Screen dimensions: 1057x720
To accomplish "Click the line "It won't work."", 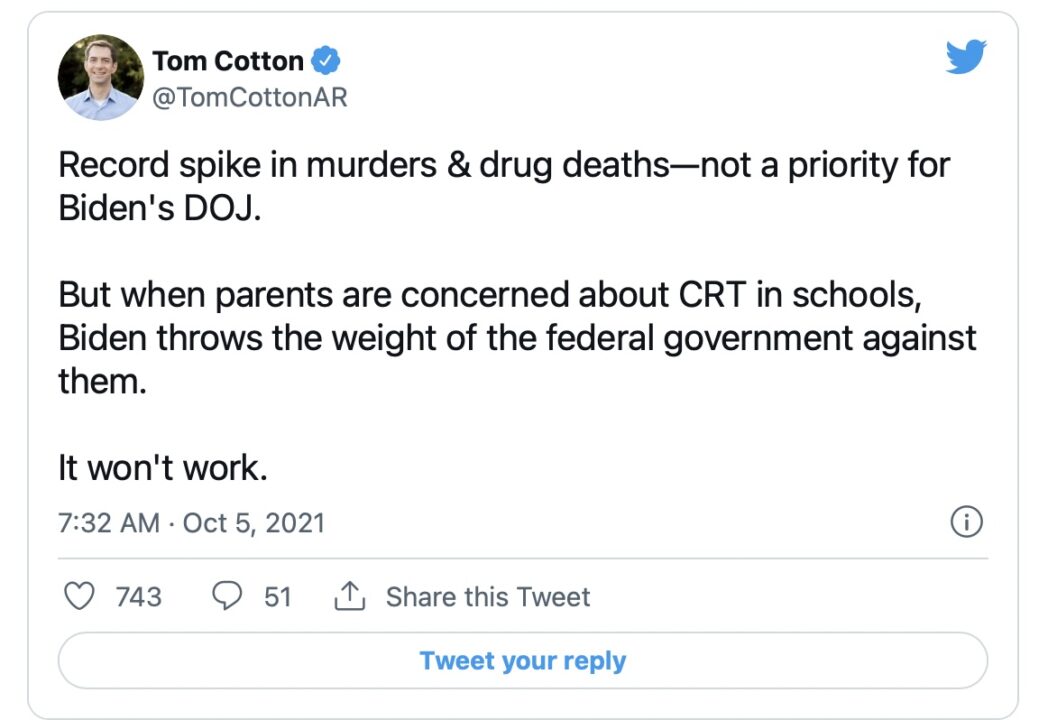I will pyautogui.click(x=163, y=468).
